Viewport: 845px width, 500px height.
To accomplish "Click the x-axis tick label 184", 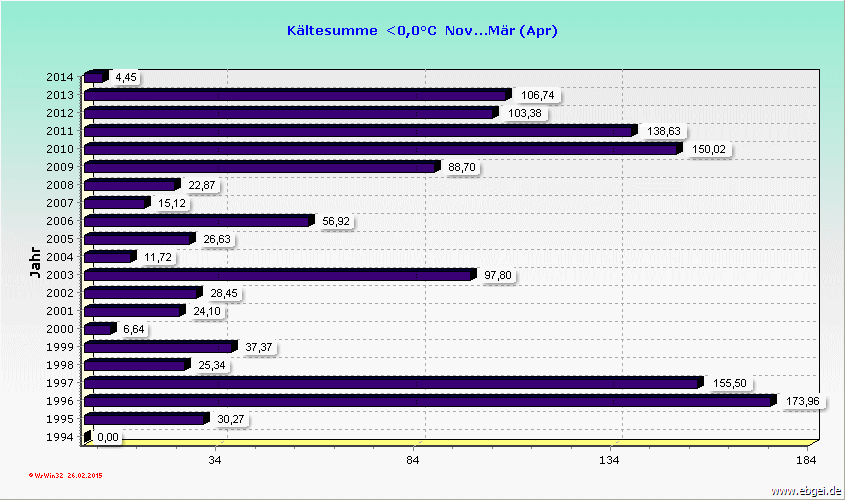I will (x=806, y=460).
